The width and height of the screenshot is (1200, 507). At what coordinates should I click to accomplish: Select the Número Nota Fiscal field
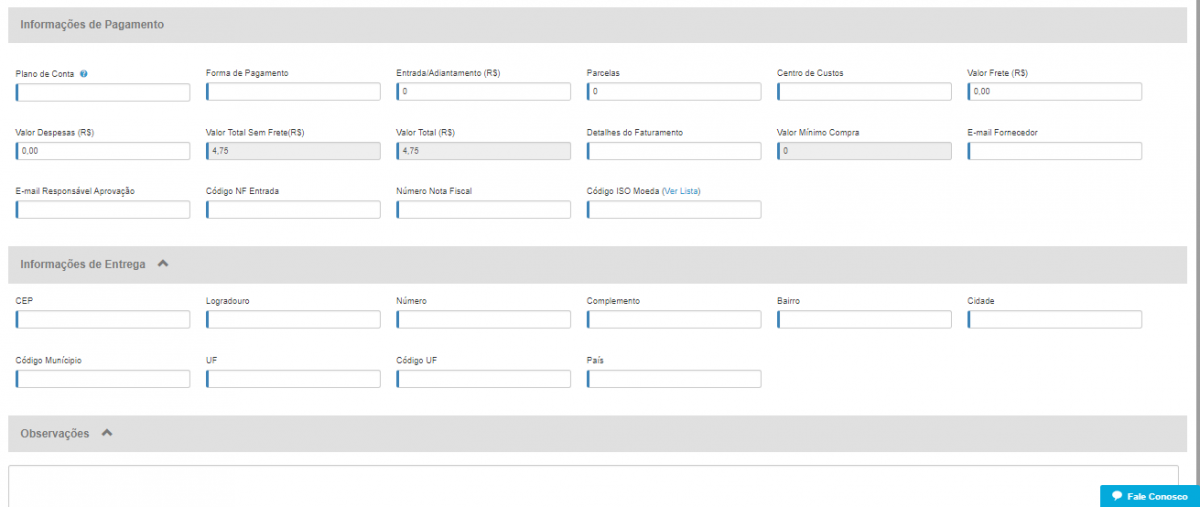(484, 210)
